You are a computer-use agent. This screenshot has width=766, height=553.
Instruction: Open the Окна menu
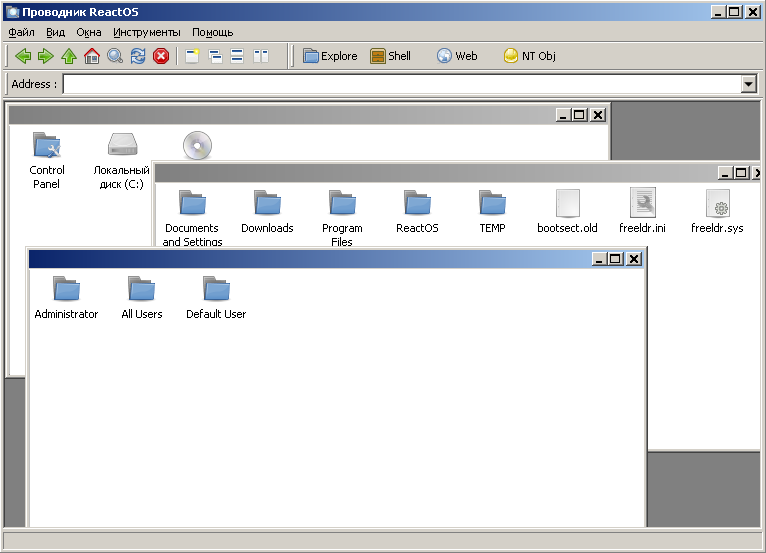click(88, 32)
